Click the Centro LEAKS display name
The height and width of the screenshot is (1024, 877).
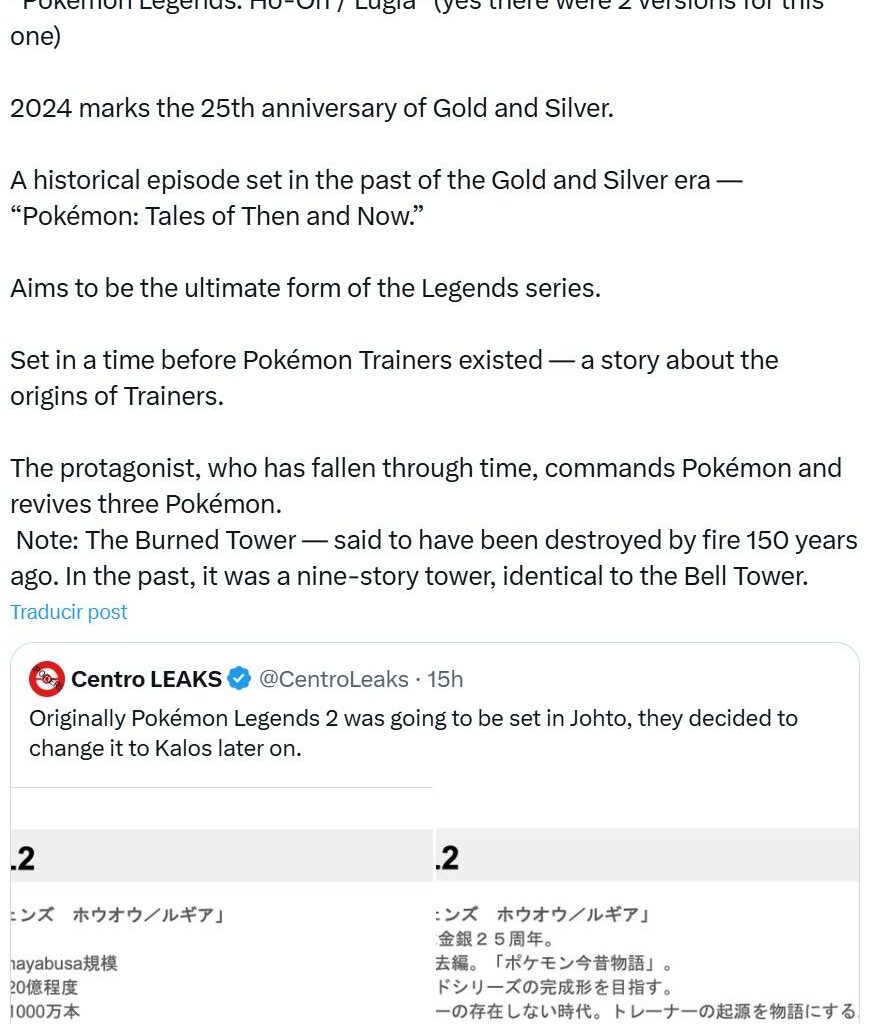pos(146,679)
